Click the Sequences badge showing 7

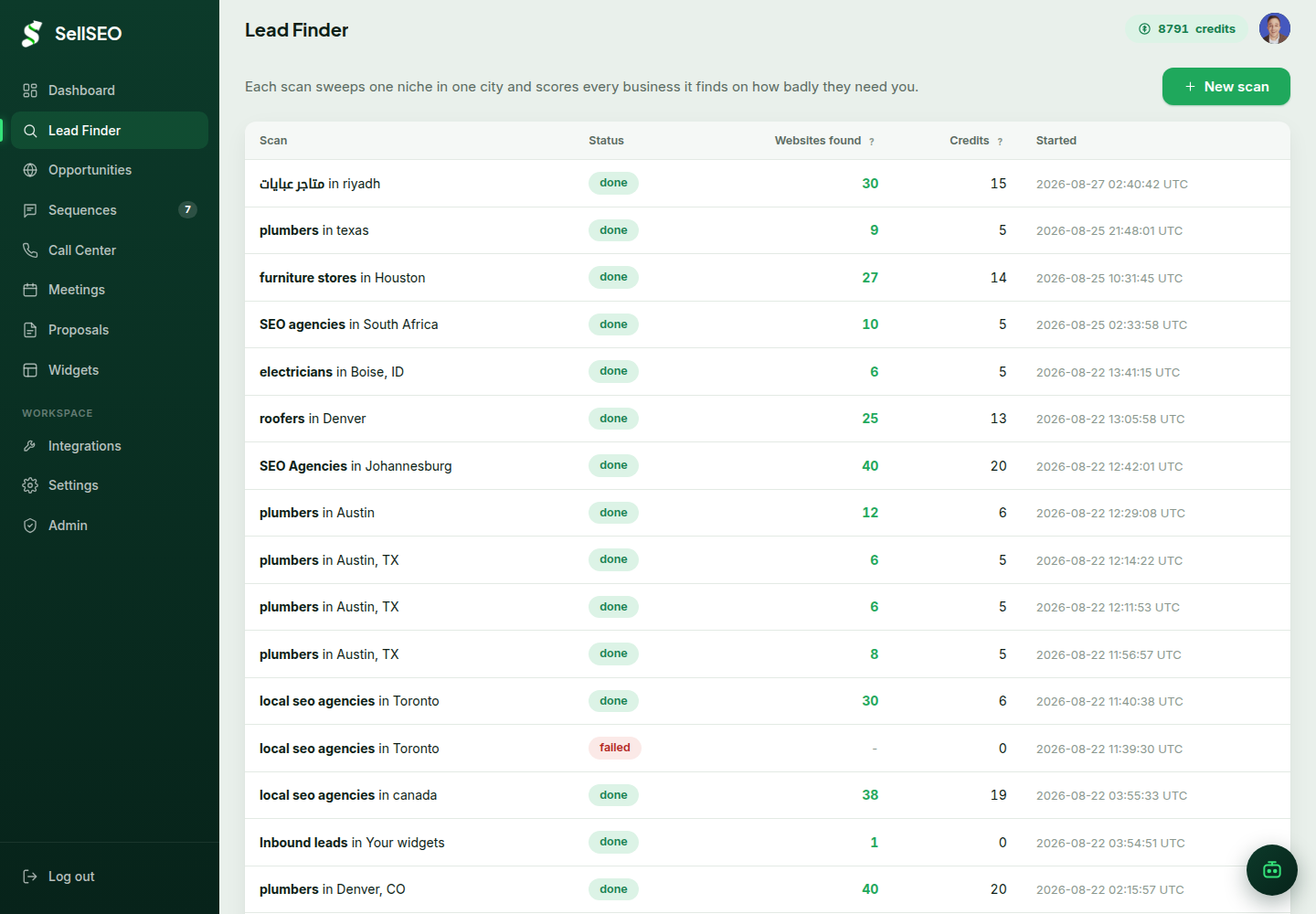tap(187, 210)
